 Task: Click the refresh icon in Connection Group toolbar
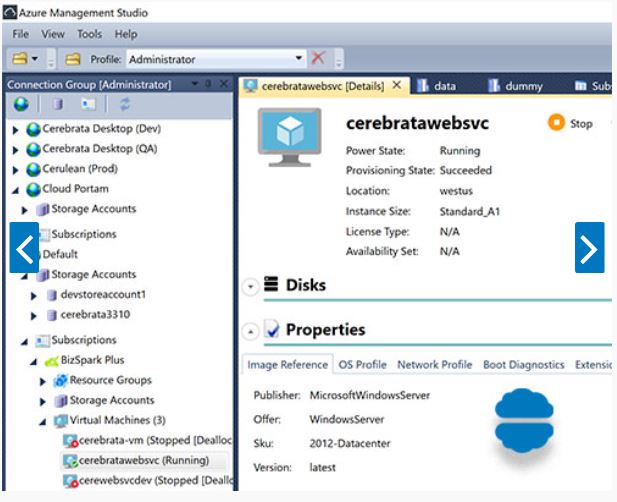(x=125, y=104)
